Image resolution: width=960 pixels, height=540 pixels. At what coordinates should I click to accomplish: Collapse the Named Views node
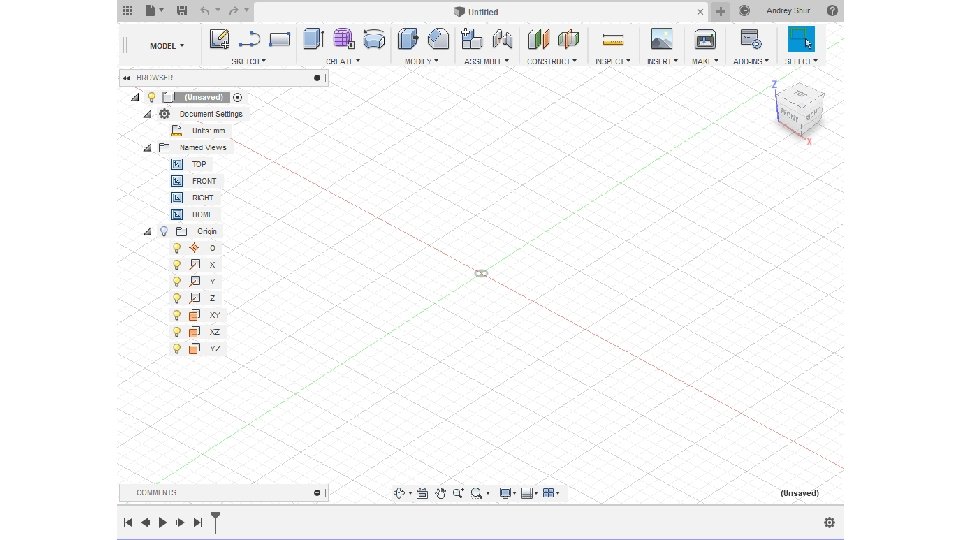[x=148, y=148]
